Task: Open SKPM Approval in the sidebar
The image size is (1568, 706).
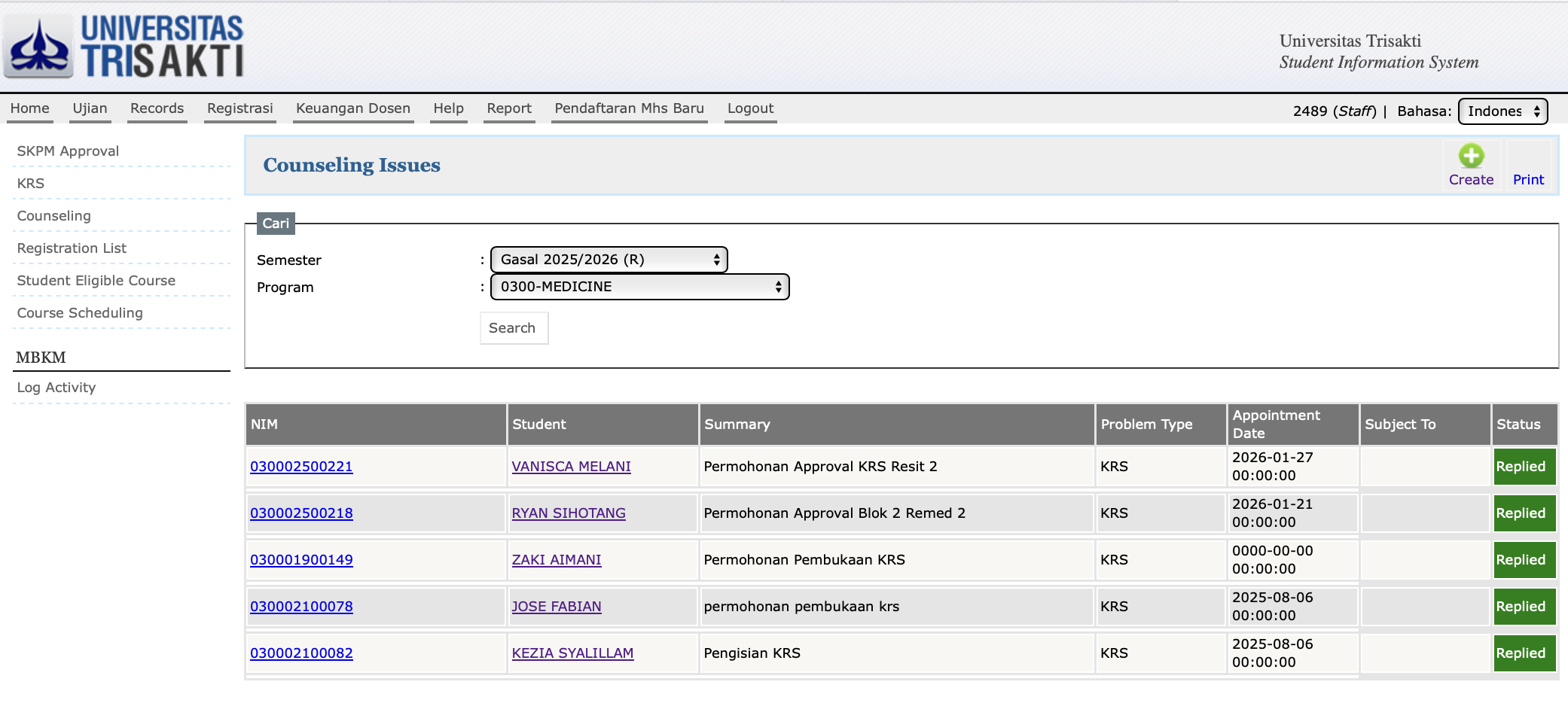Action: coord(68,151)
